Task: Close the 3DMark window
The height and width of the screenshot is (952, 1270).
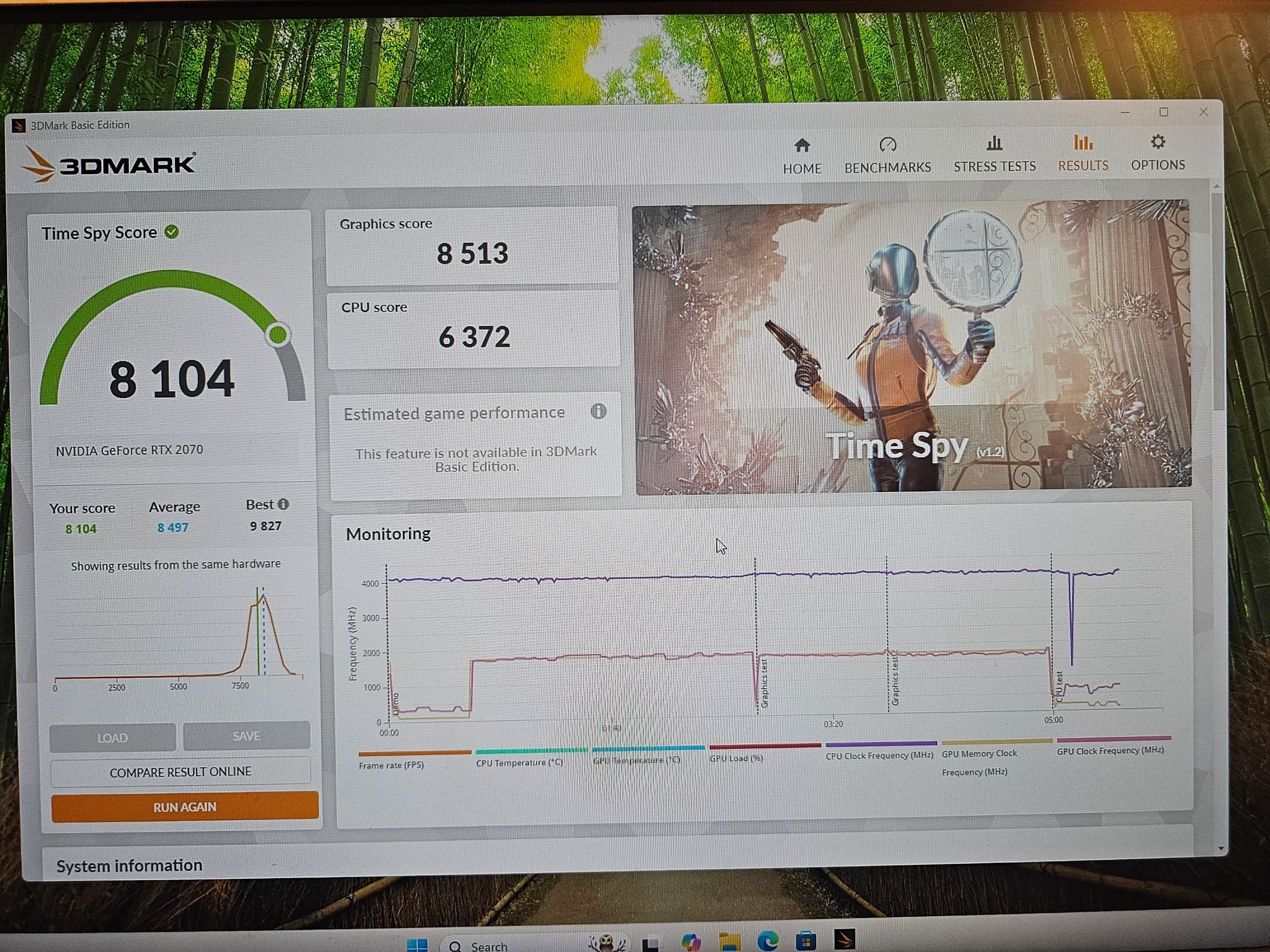Action: click(1203, 112)
